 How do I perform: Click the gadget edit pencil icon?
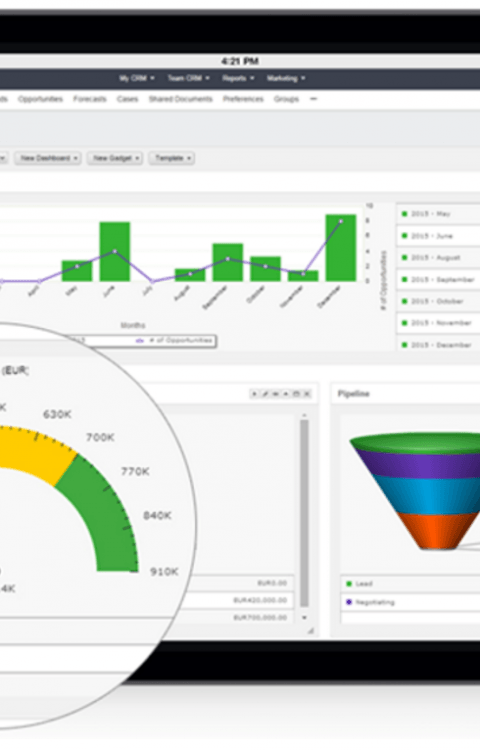point(265,394)
